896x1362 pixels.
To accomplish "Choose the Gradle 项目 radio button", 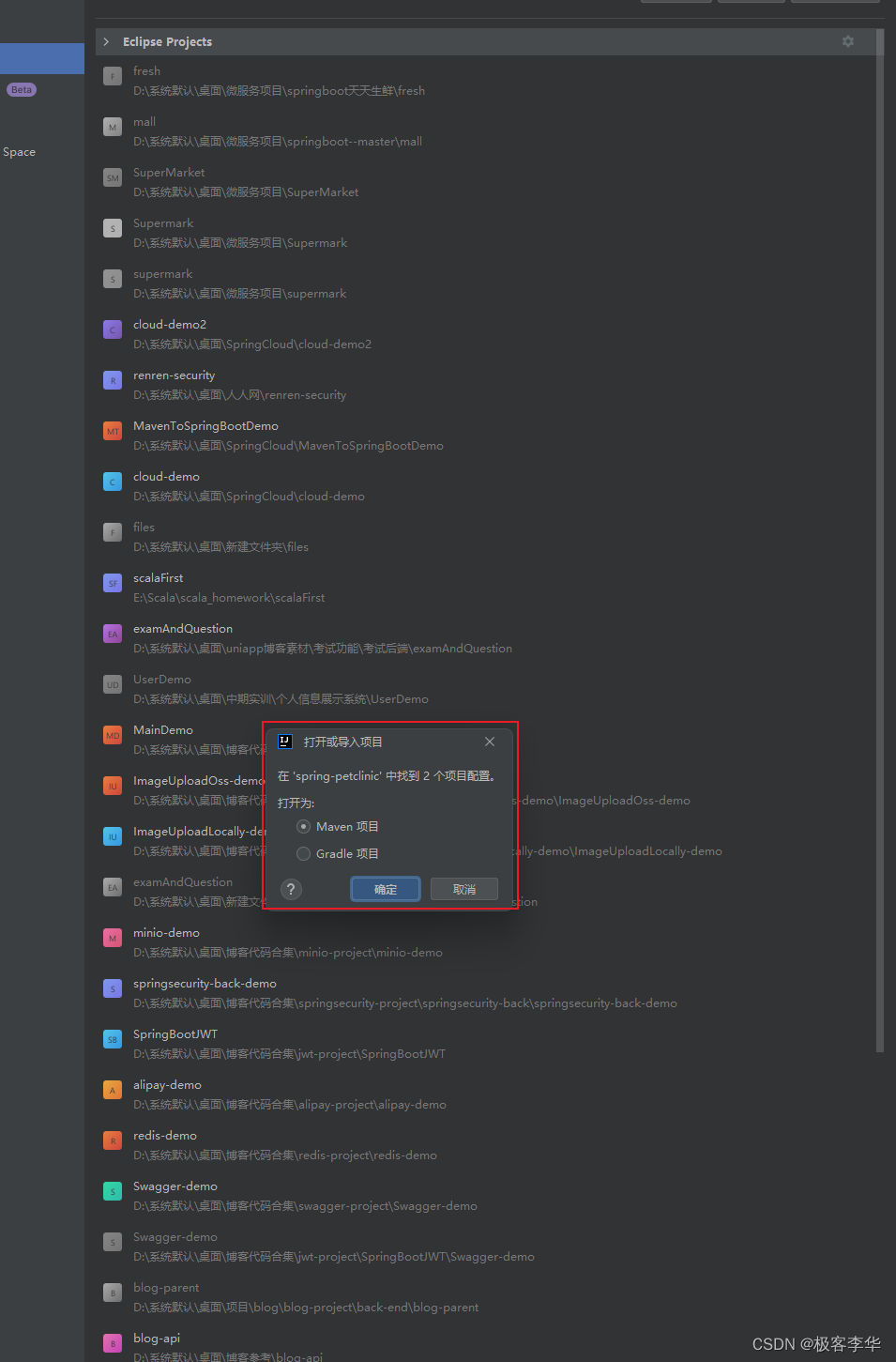I will (x=303, y=853).
